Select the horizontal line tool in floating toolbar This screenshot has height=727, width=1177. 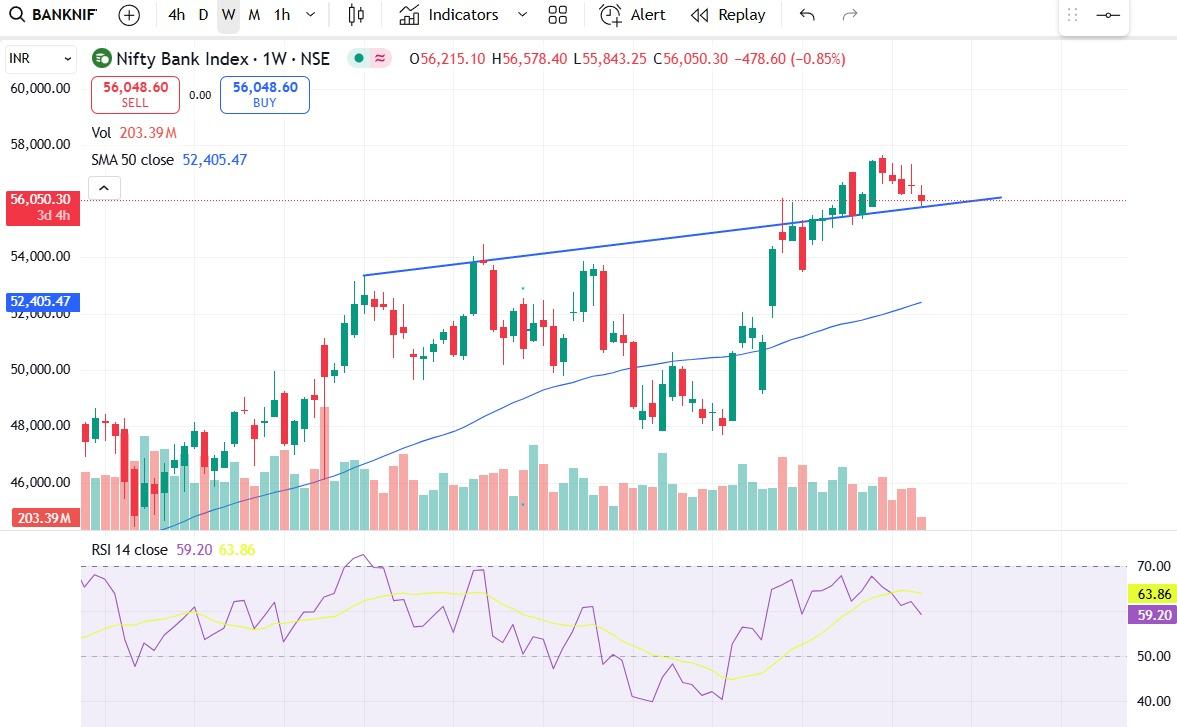point(1108,15)
